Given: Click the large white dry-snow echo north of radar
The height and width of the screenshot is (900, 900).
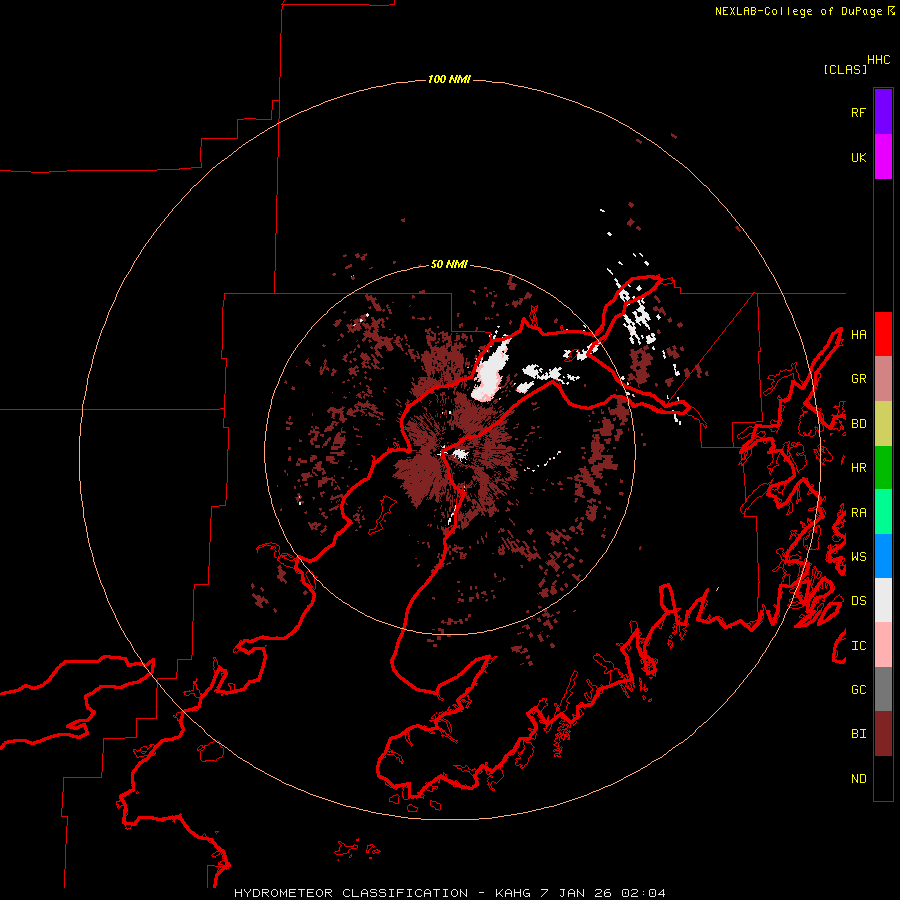Looking at the screenshot, I should [491, 370].
